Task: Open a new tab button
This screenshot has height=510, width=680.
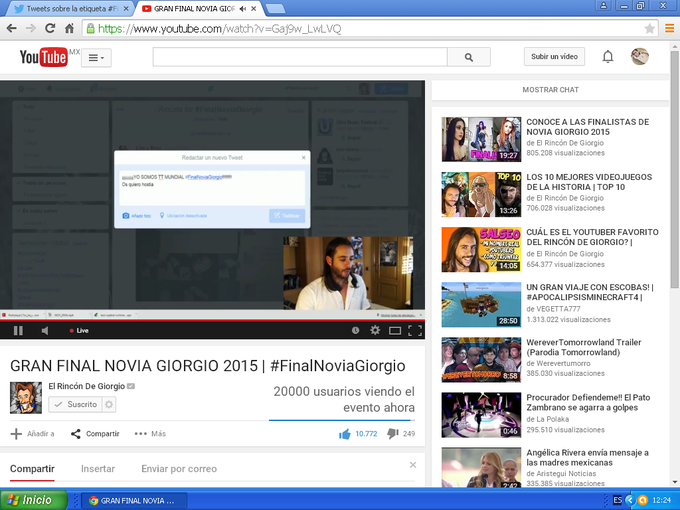Action: click(275, 8)
